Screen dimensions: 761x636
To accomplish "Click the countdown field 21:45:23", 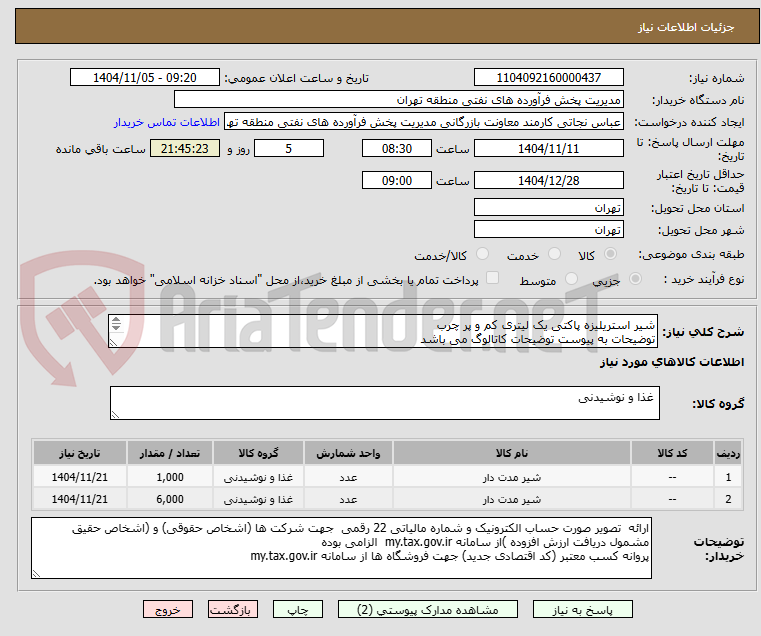I will pyautogui.click(x=184, y=149).
